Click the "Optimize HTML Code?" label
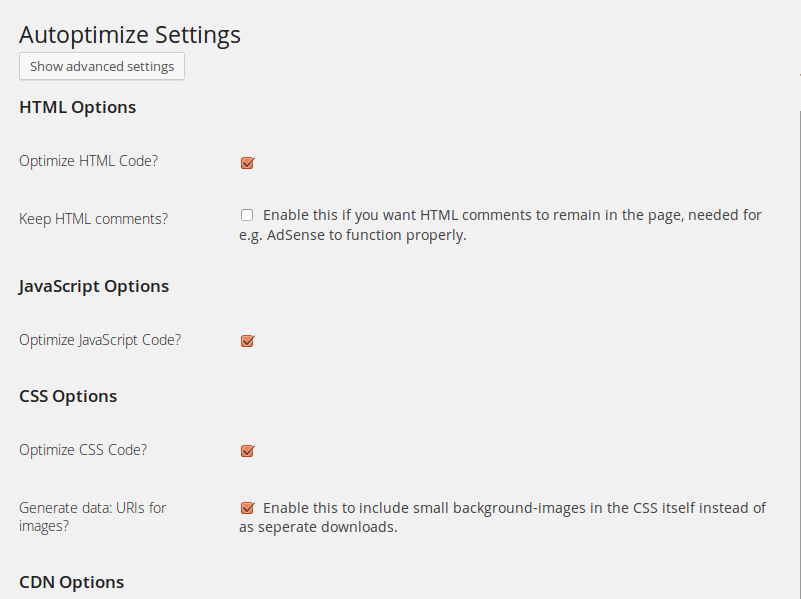Viewport: 801px width, 599px height. click(x=88, y=161)
